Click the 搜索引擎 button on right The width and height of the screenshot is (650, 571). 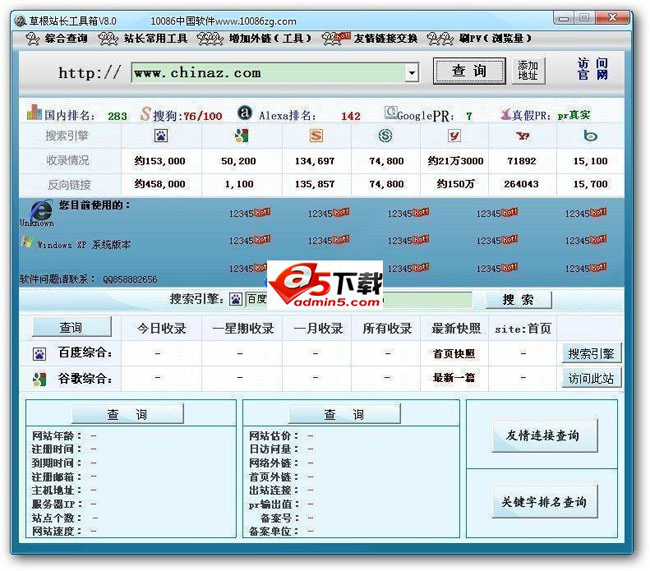coord(591,354)
